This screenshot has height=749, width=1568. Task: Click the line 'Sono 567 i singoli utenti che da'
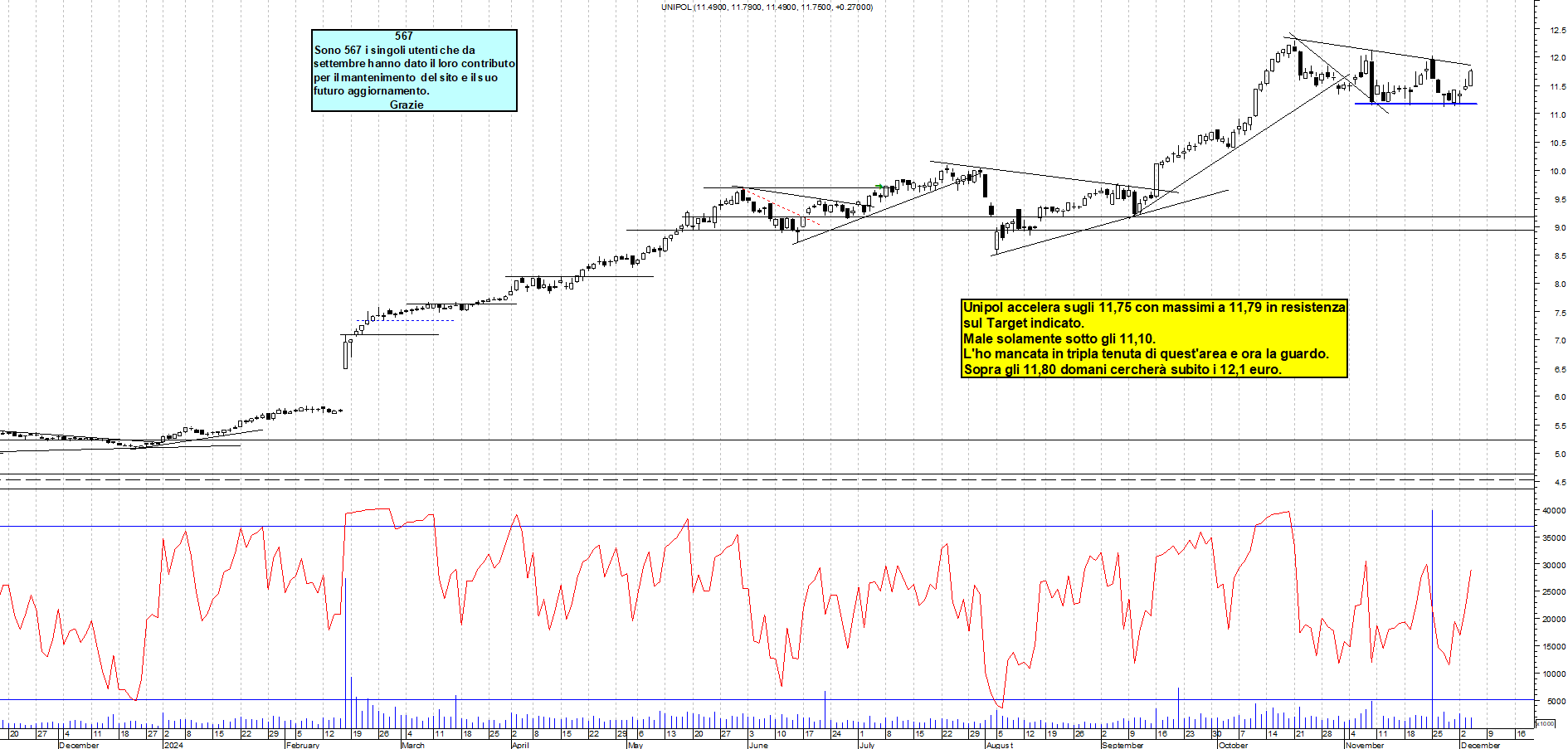point(395,50)
